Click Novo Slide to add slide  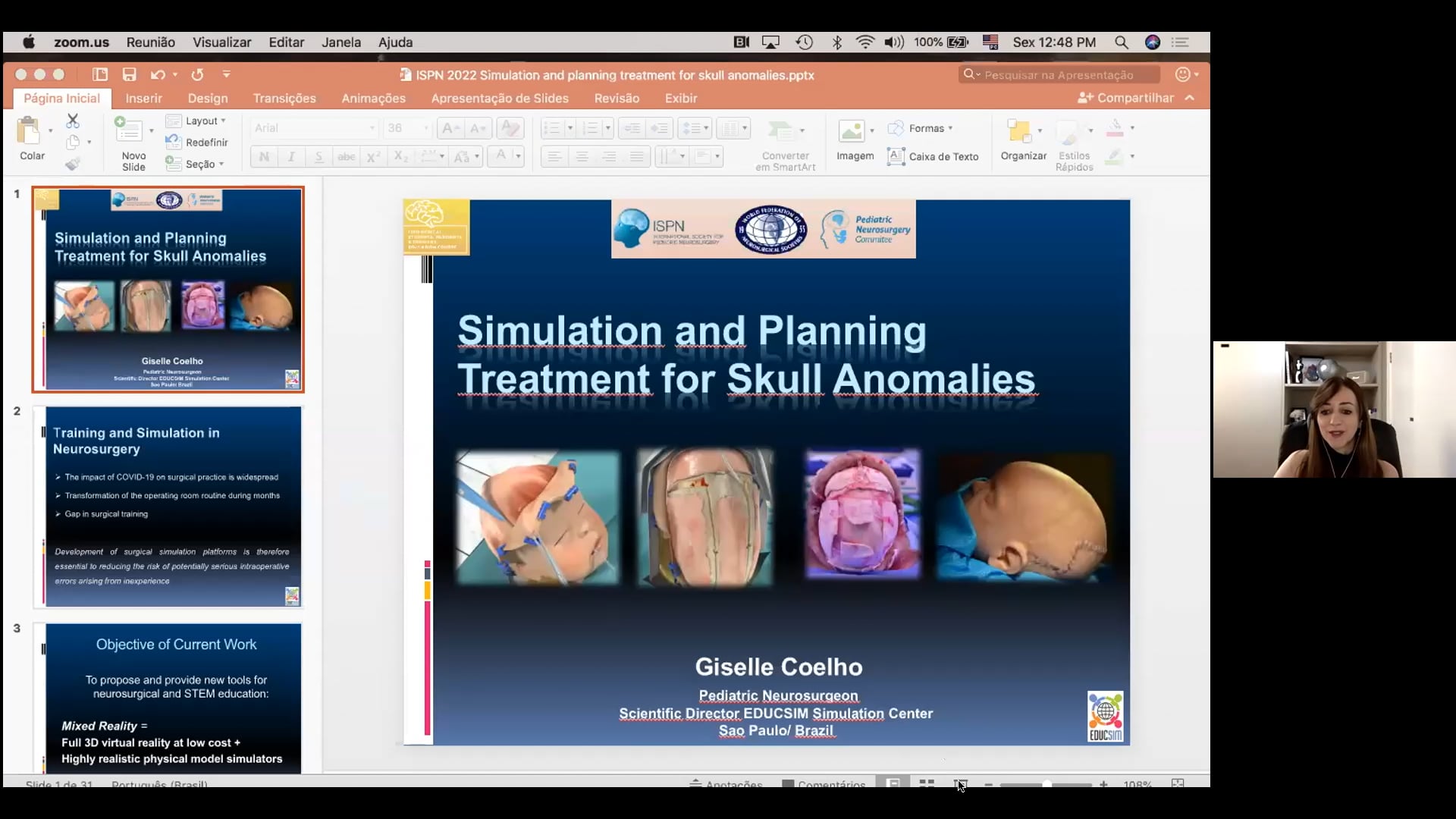click(133, 143)
